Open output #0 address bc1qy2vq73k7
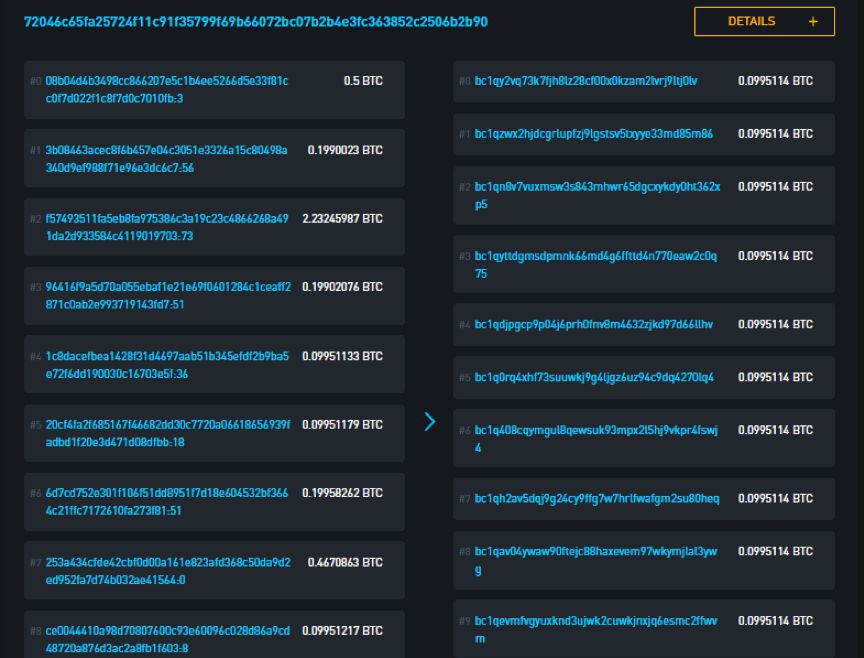Image resolution: width=864 pixels, height=658 pixels. (x=586, y=81)
